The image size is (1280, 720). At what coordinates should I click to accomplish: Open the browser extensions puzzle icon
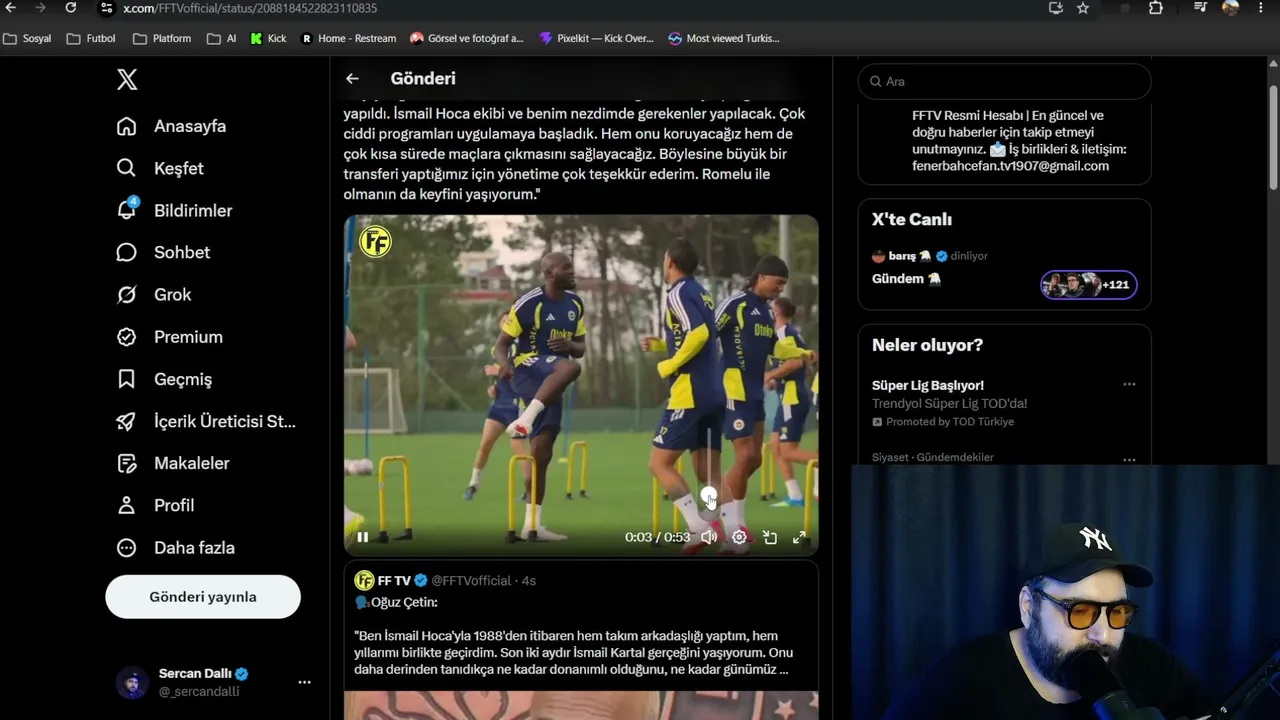(x=1156, y=8)
